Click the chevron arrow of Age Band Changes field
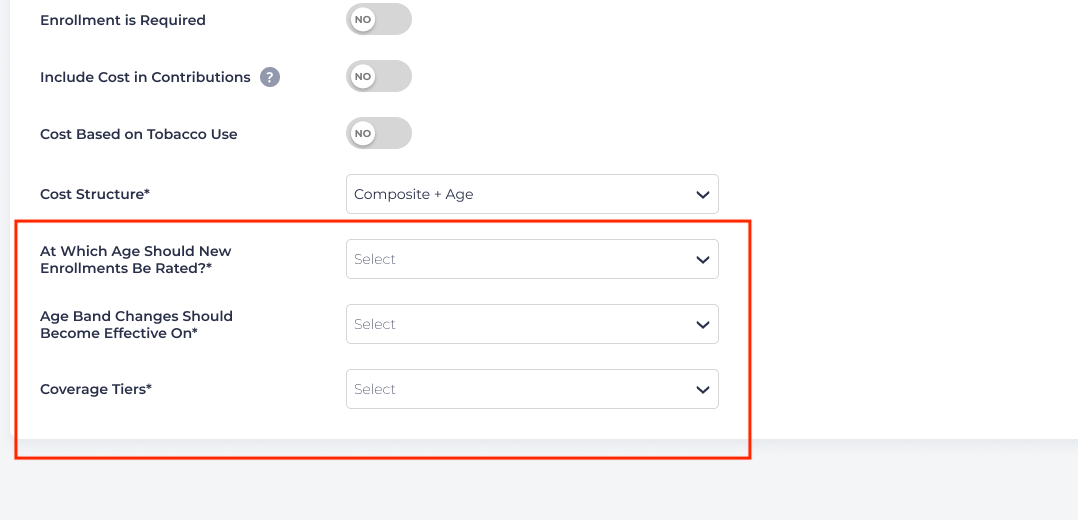 [703, 324]
